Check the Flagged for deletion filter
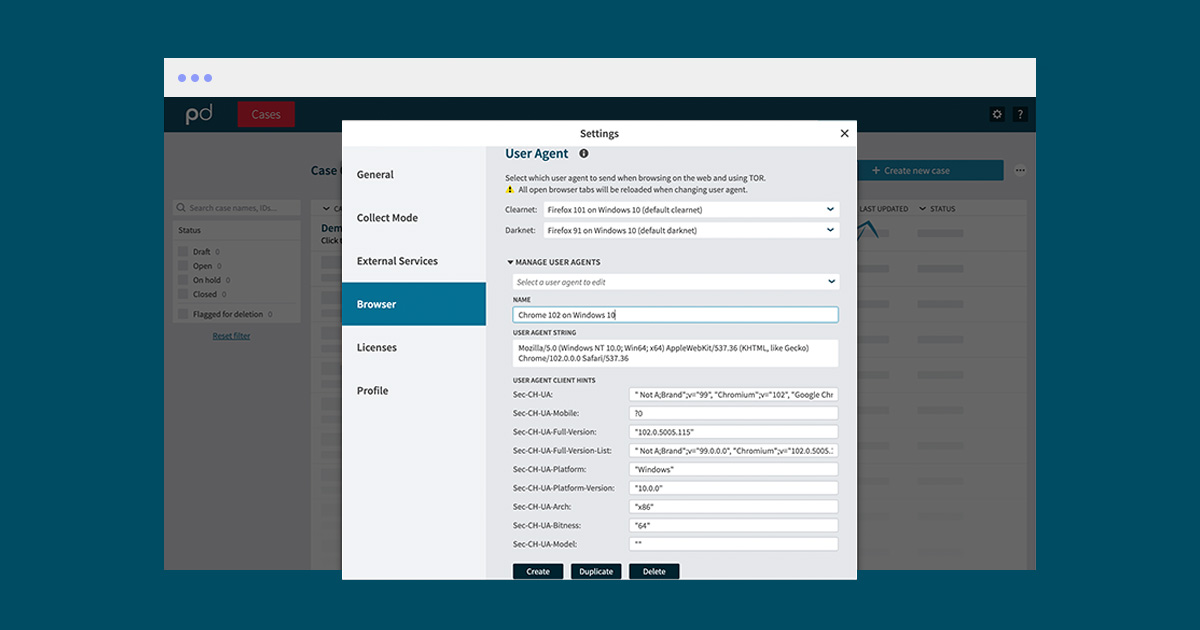This screenshot has height=630, width=1200. 183,314
